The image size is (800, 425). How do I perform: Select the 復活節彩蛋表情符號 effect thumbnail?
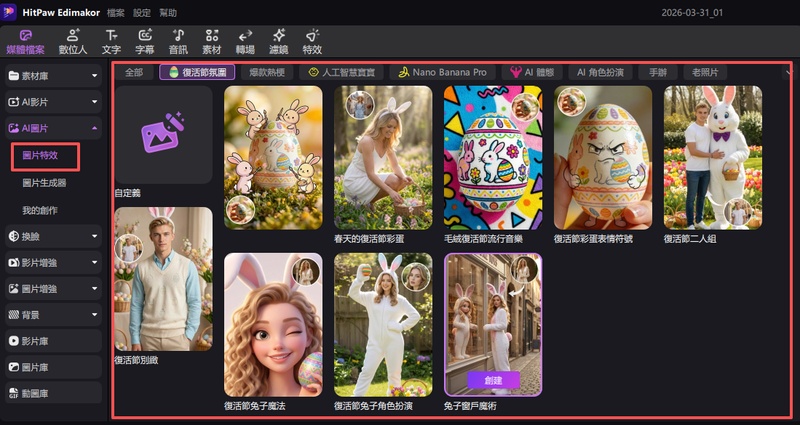tap(603, 157)
